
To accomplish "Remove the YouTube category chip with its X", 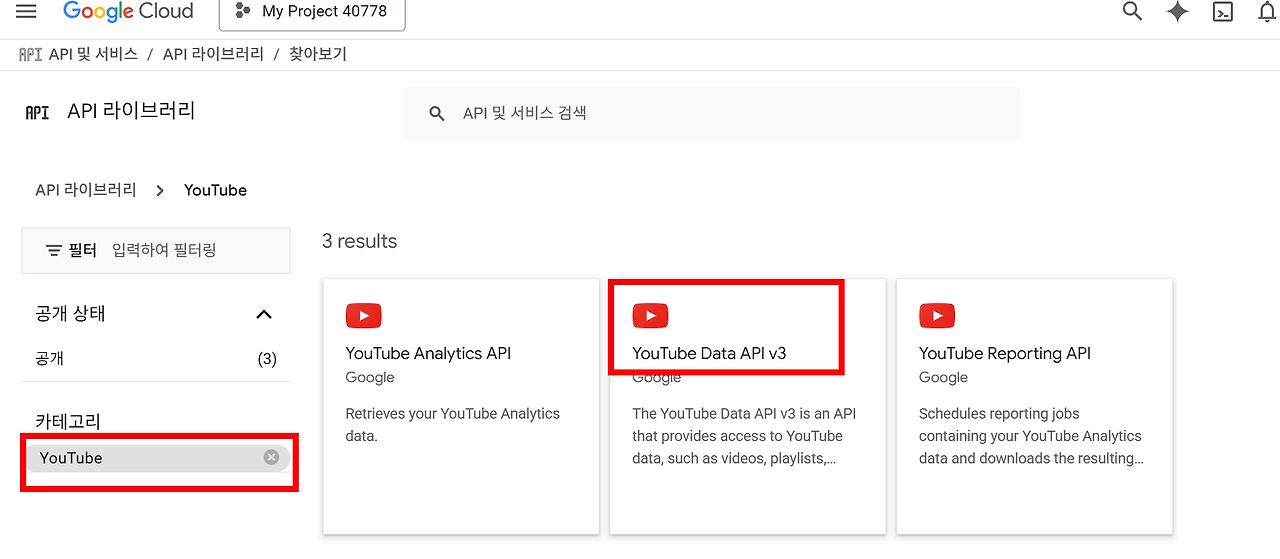I will [x=271, y=457].
